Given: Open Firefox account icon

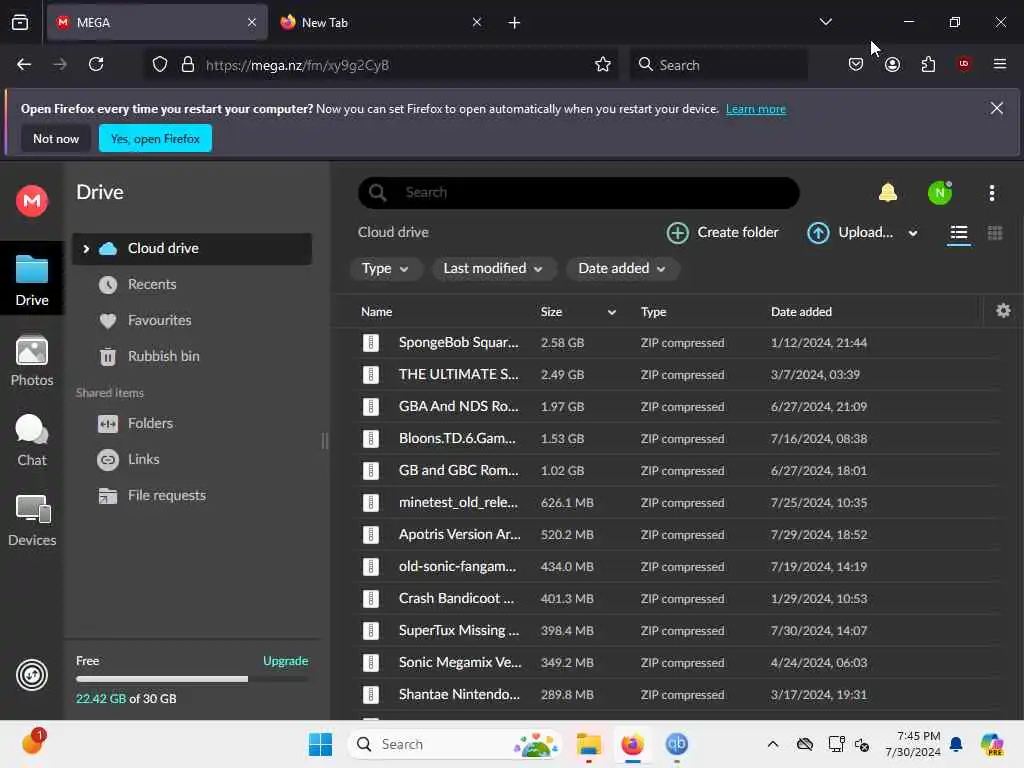Looking at the screenshot, I should (892, 64).
